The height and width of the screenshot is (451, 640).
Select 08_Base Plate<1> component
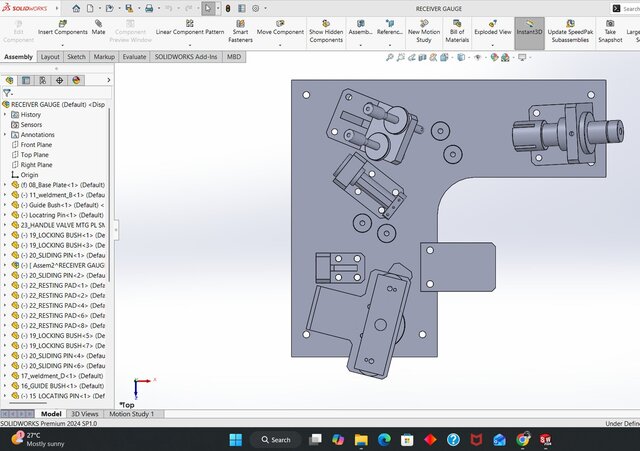[58, 185]
